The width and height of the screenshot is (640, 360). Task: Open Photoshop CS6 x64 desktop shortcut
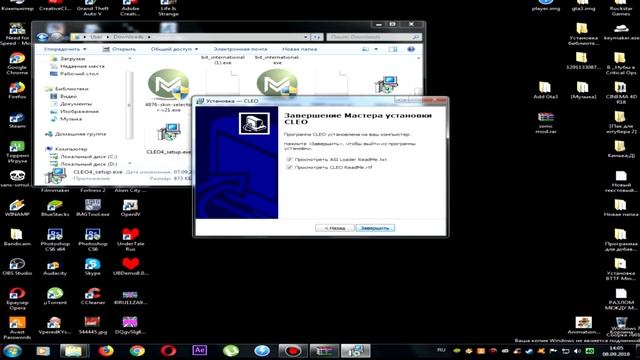click(x=55, y=240)
